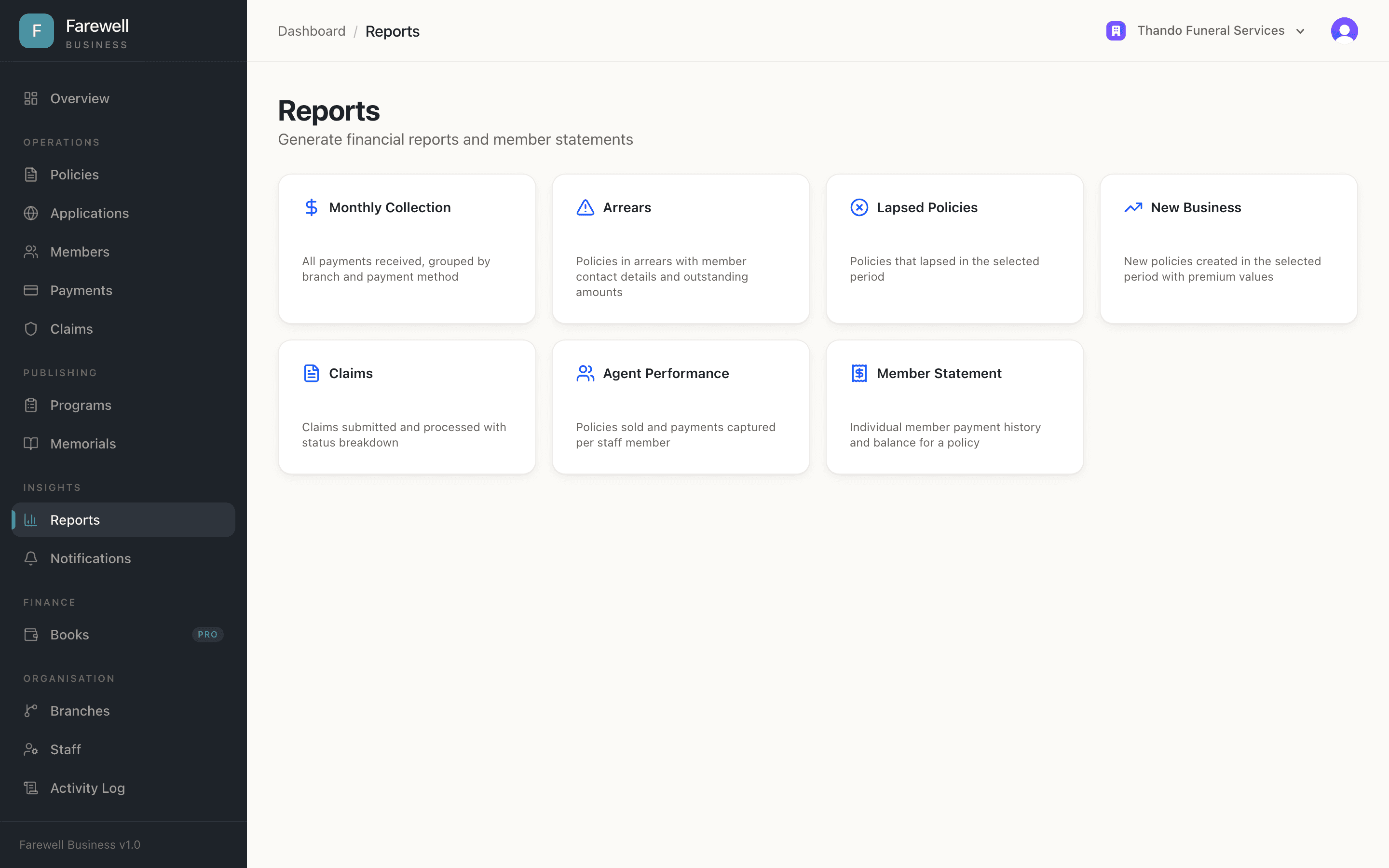
Task: Open the Claims report card heading
Action: coord(351,373)
